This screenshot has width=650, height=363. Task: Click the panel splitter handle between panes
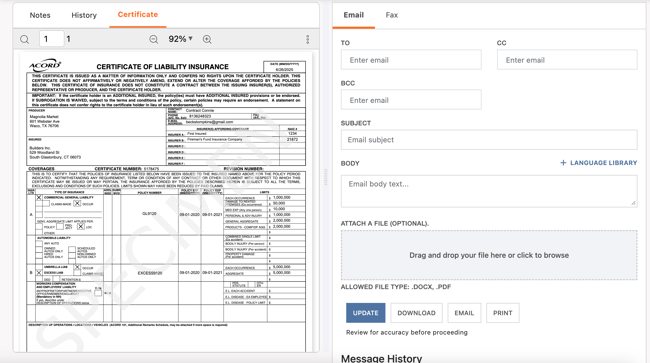pyautogui.click(x=326, y=177)
